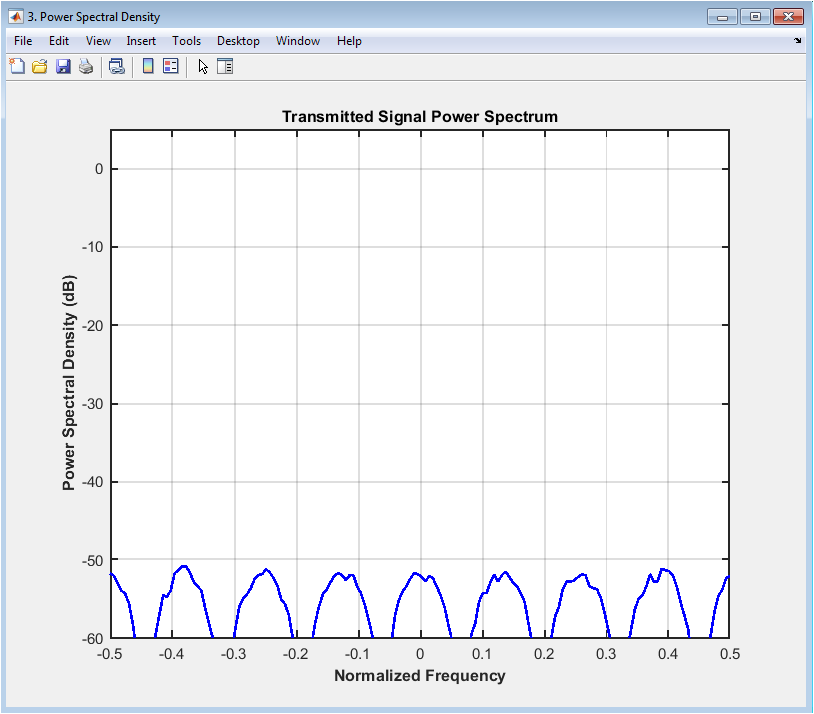
Task: Click the New Figure toolbar icon
Action: (17, 67)
